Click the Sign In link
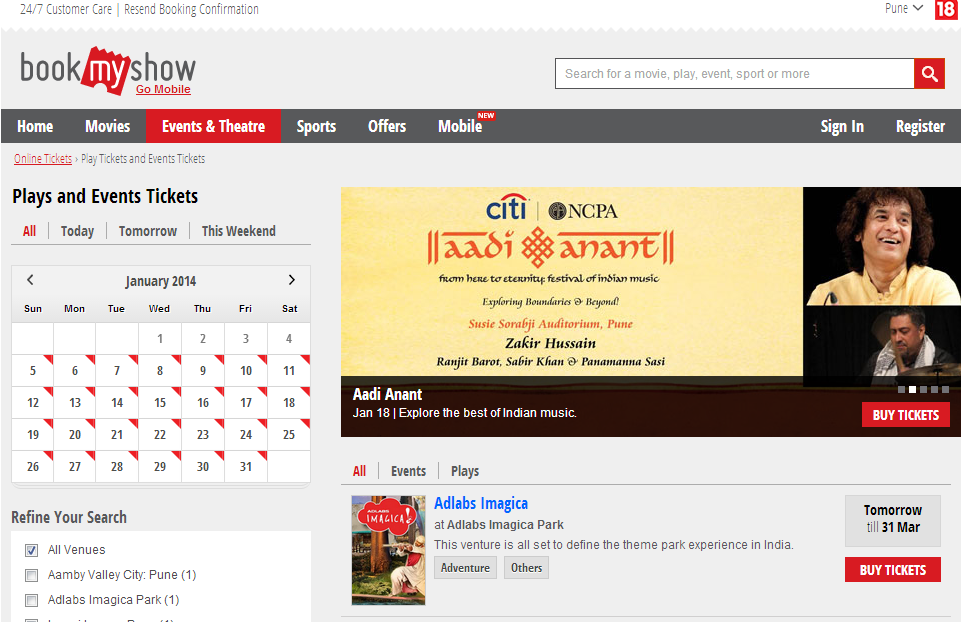 click(842, 126)
